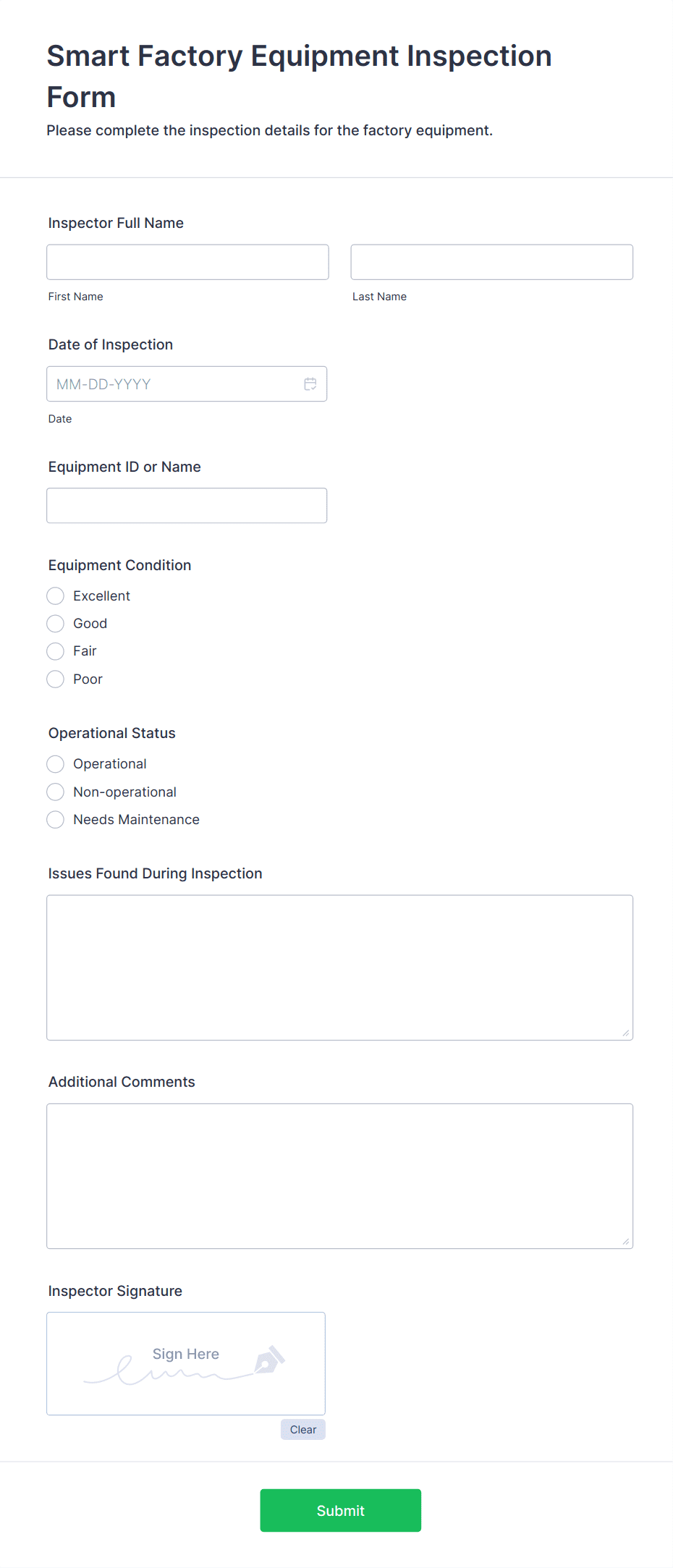Screen dimensions: 673x1568
Task: Click resize grip of Additional Comments box
Action: point(625,1242)
